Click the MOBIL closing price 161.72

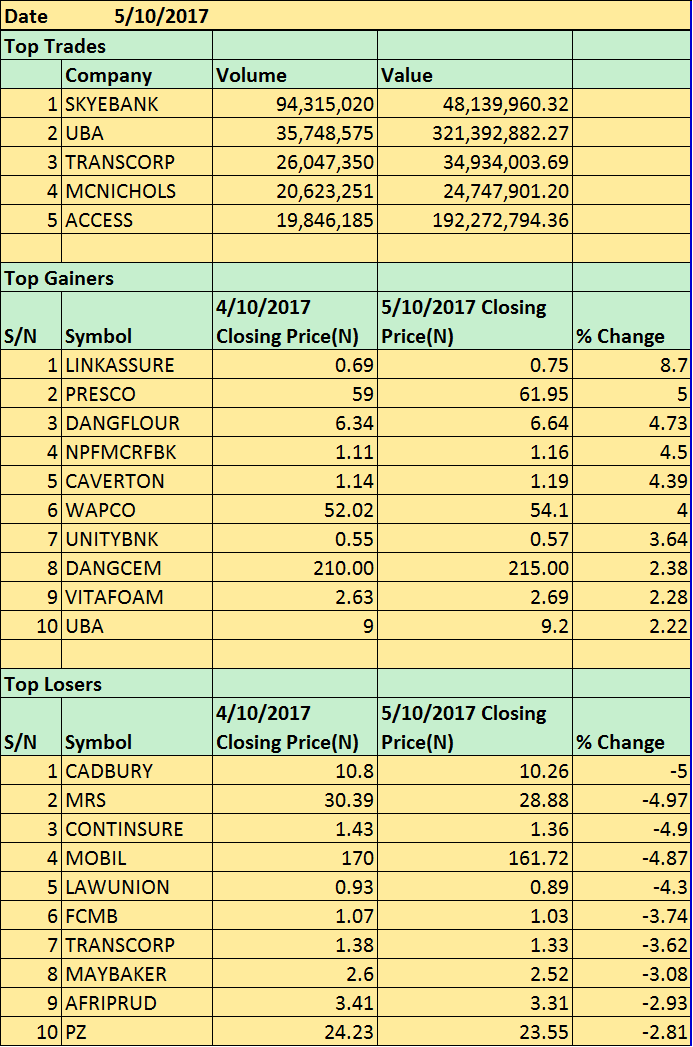coord(539,858)
